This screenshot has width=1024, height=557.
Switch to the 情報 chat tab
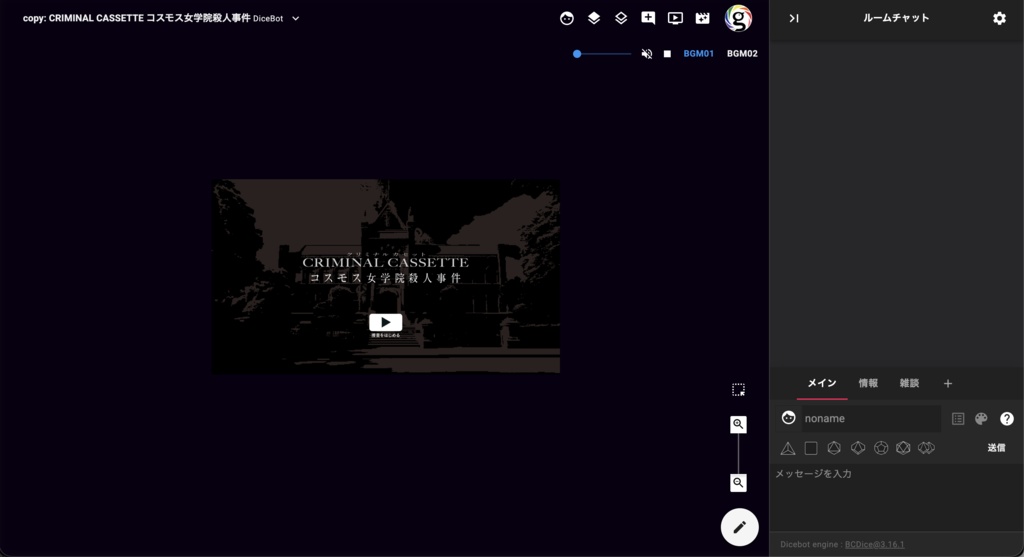[868, 383]
